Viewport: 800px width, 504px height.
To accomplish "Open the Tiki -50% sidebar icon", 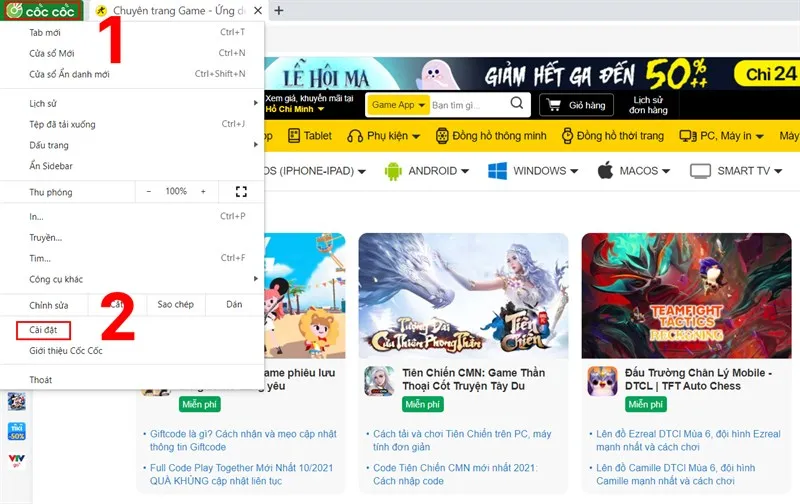I will tap(16, 431).
